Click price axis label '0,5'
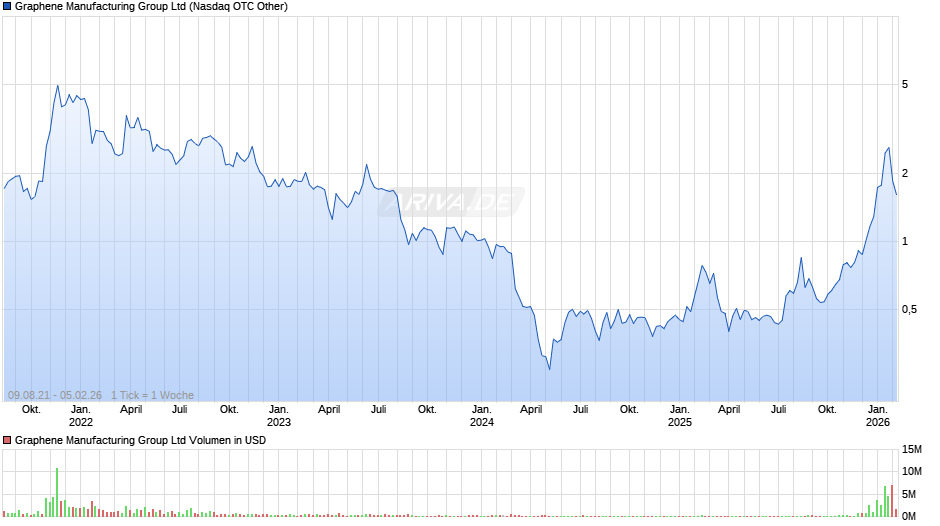 909,309
